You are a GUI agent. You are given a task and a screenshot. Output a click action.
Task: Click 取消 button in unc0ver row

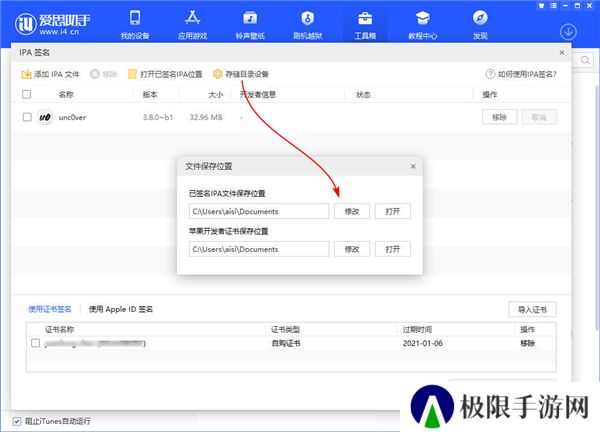point(539,117)
